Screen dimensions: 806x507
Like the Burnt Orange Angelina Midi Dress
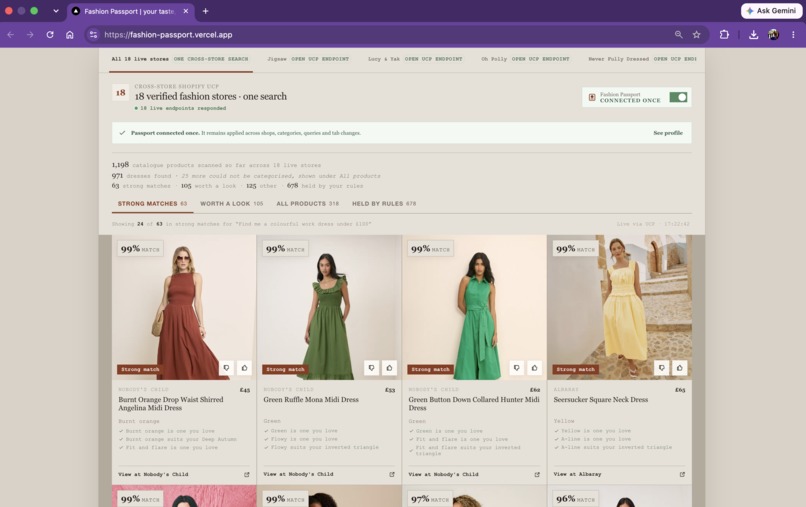coord(245,368)
